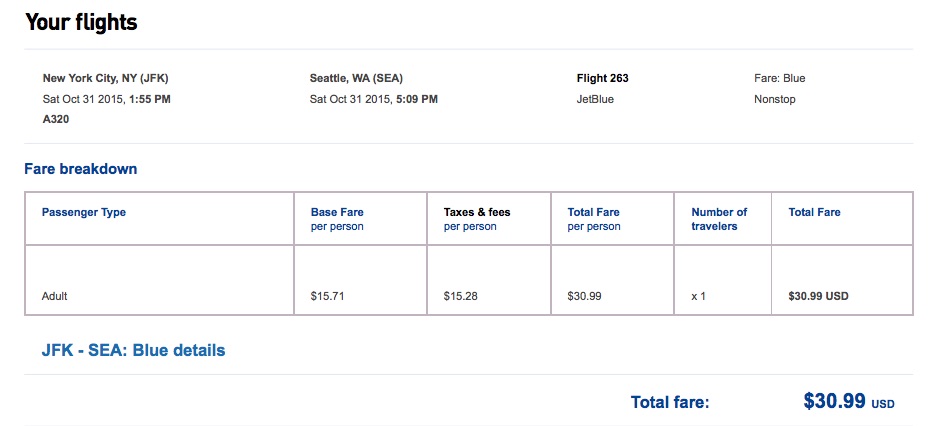Click the Flight 263 label
Image resolution: width=933 pixels, height=426 pixels.
603,78
